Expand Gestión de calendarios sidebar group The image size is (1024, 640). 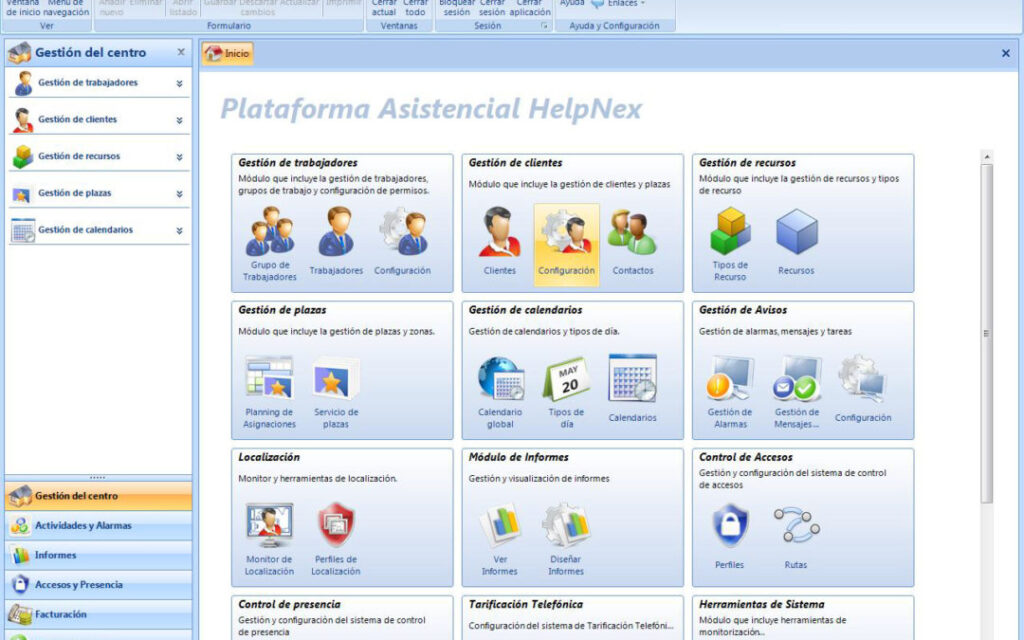click(179, 231)
